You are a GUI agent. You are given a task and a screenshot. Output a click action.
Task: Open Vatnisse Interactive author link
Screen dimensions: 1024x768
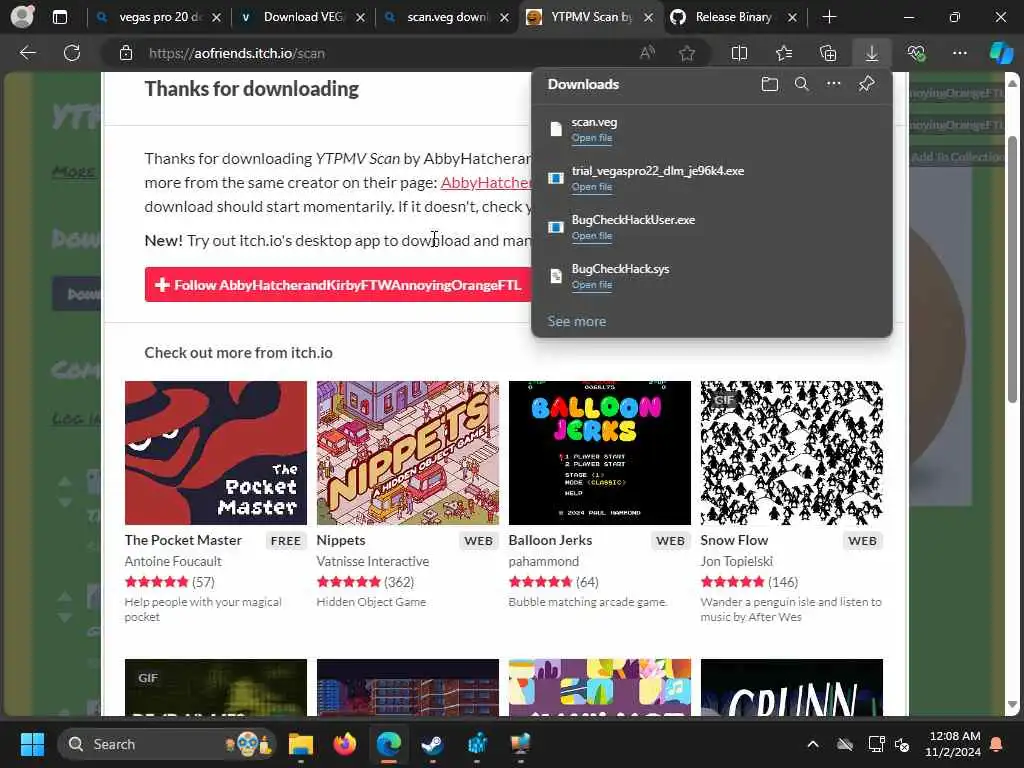373,561
